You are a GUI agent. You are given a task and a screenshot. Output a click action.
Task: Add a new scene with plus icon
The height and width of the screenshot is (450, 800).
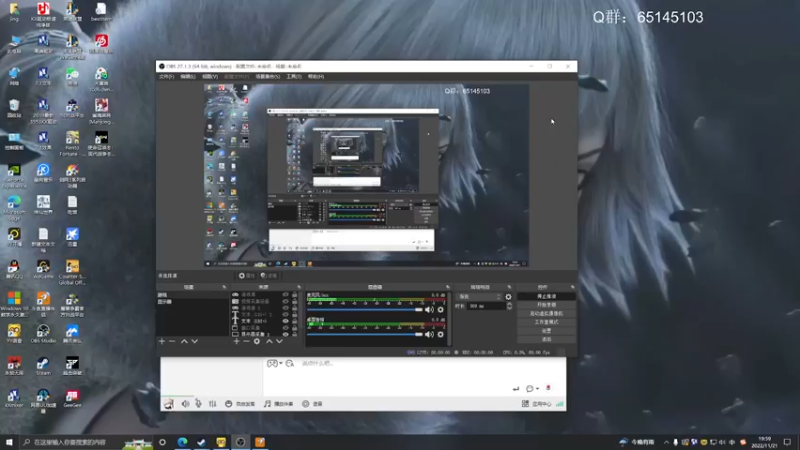(x=162, y=341)
